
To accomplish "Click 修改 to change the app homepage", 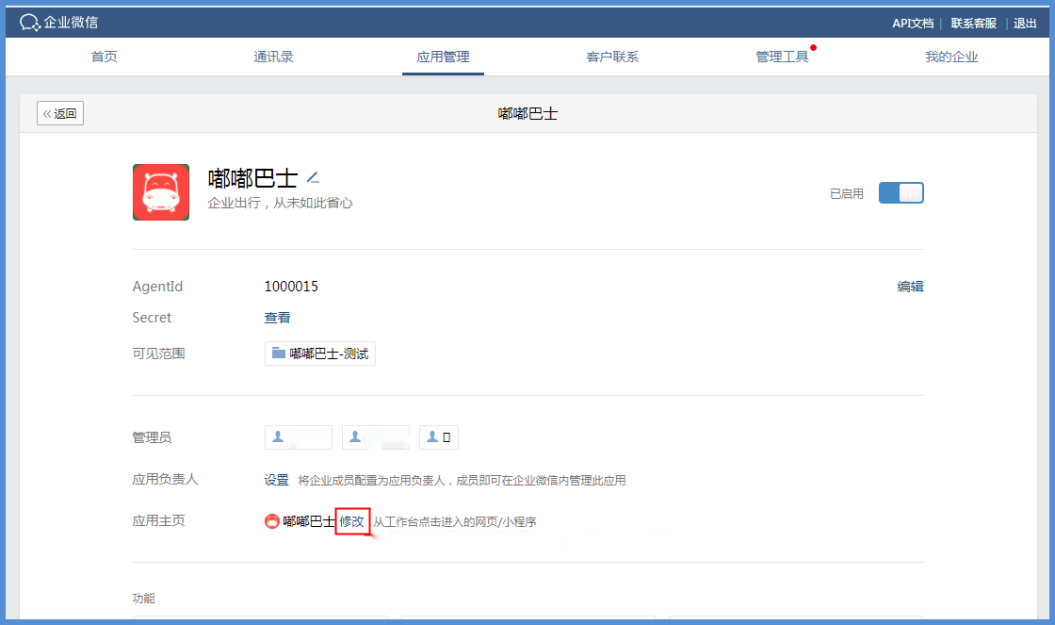I will [352, 521].
